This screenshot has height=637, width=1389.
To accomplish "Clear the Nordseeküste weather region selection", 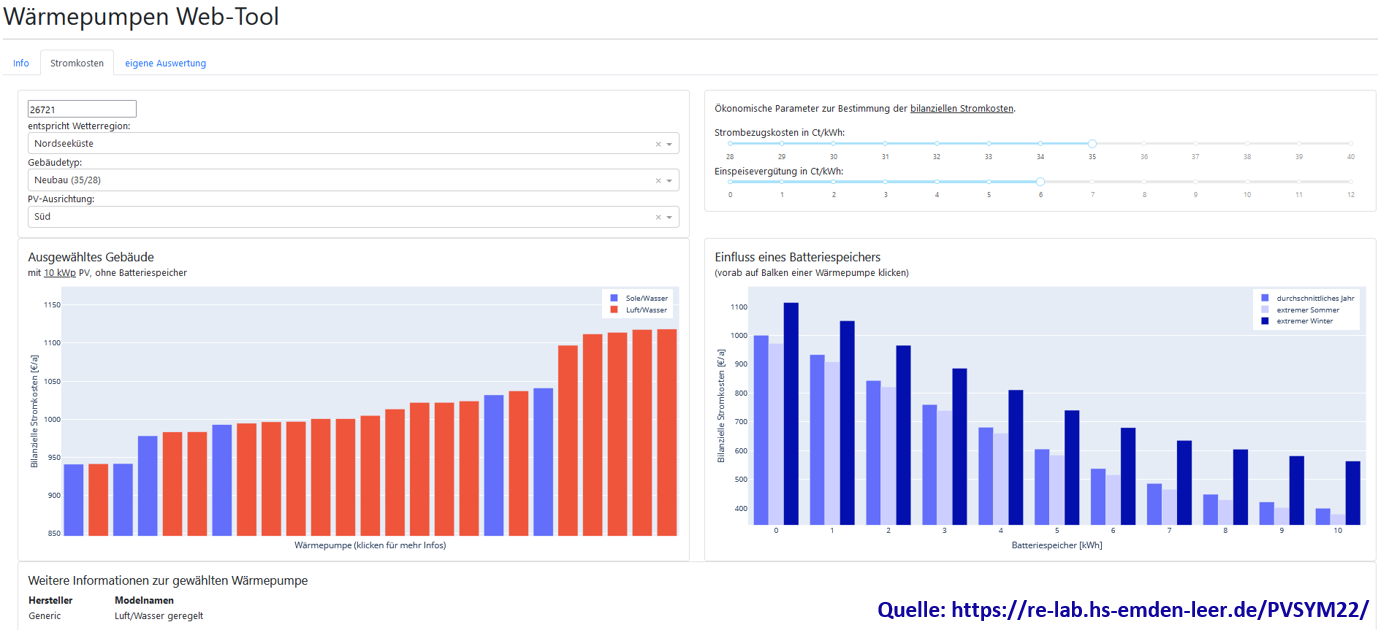I will click(x=658, y=144).
